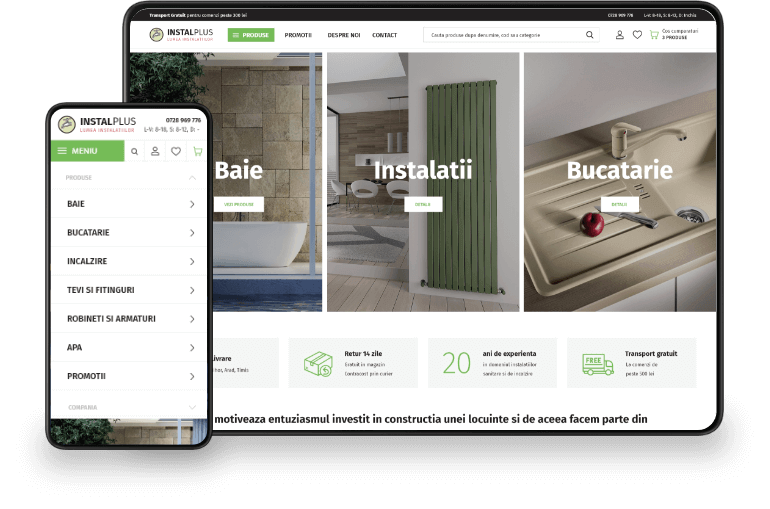Screen dimensions: 770x509
Task: Click the VEZI PRODUSE button under Baie
Action: click(x=239, y=204)
